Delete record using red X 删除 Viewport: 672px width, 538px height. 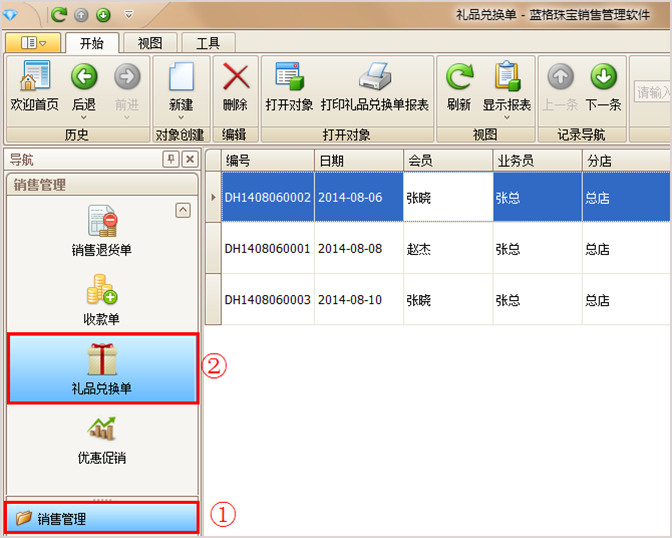(236, 76)
